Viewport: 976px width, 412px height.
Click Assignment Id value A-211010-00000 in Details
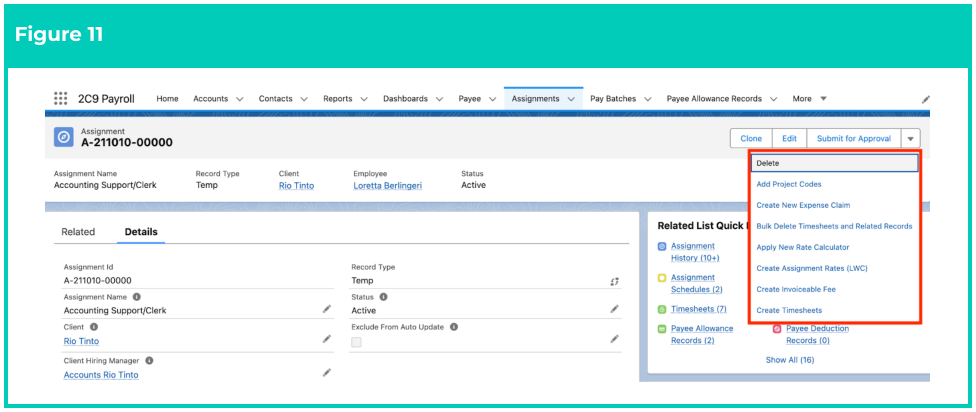pyautogui.click(x=97, y=281)
